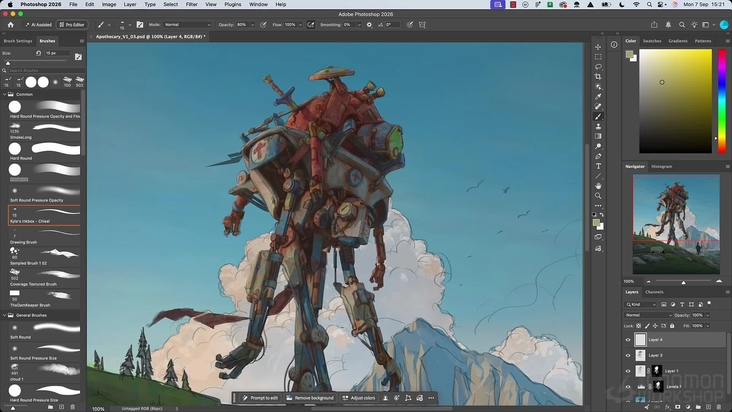Select the Brush tool in toolbar
732x412 pixels.
(598, 117)
